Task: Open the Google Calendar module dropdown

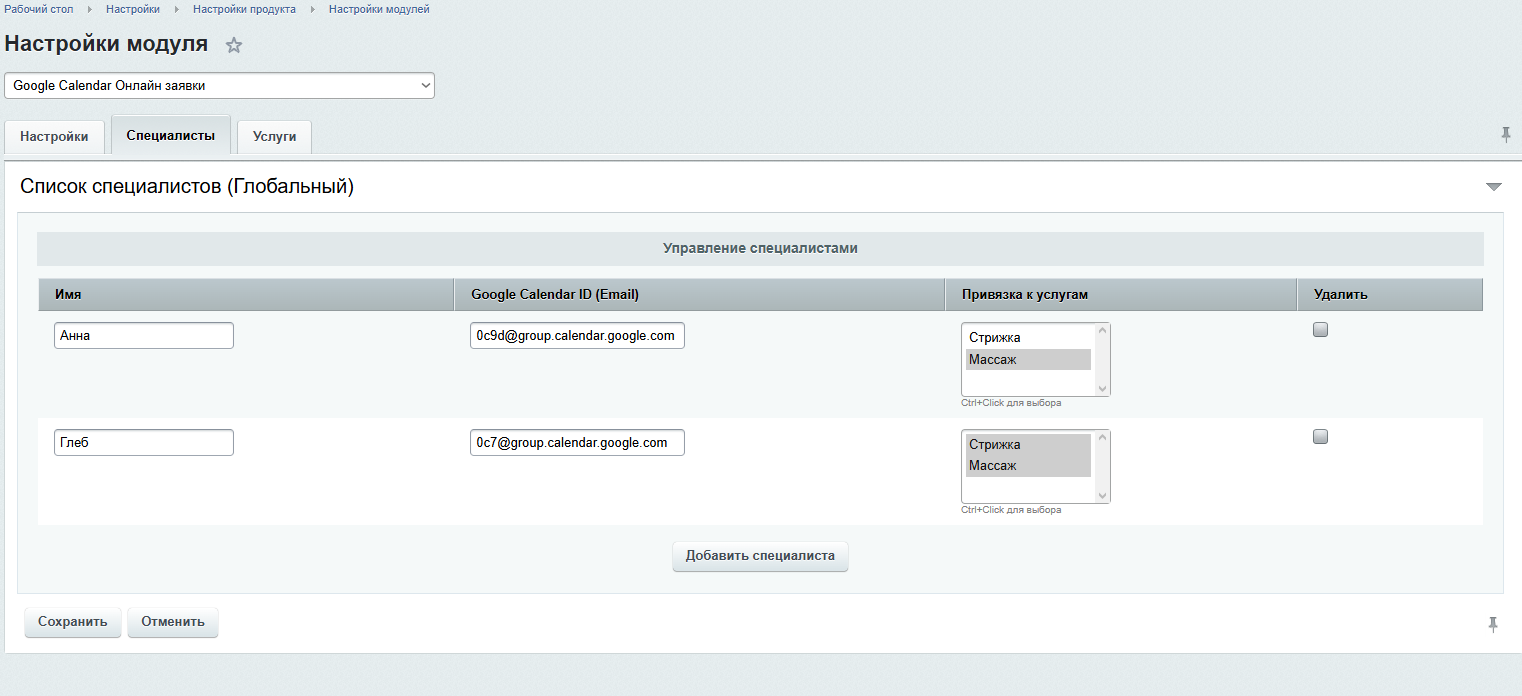Action: (x=219, y=86)
